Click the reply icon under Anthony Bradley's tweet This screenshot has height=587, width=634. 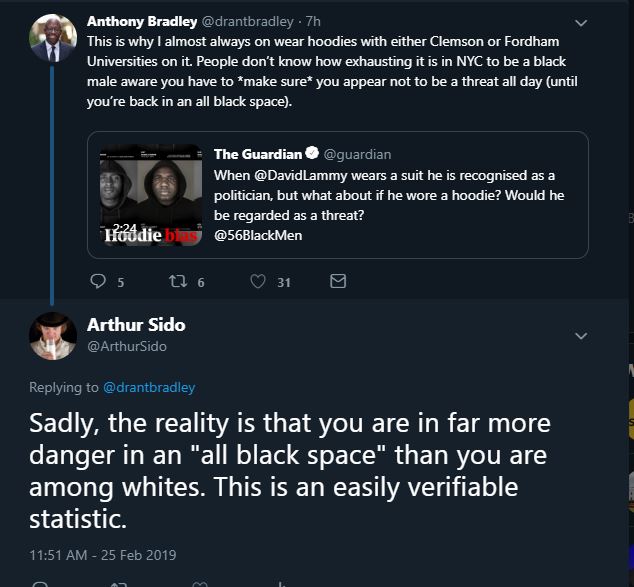98,281
